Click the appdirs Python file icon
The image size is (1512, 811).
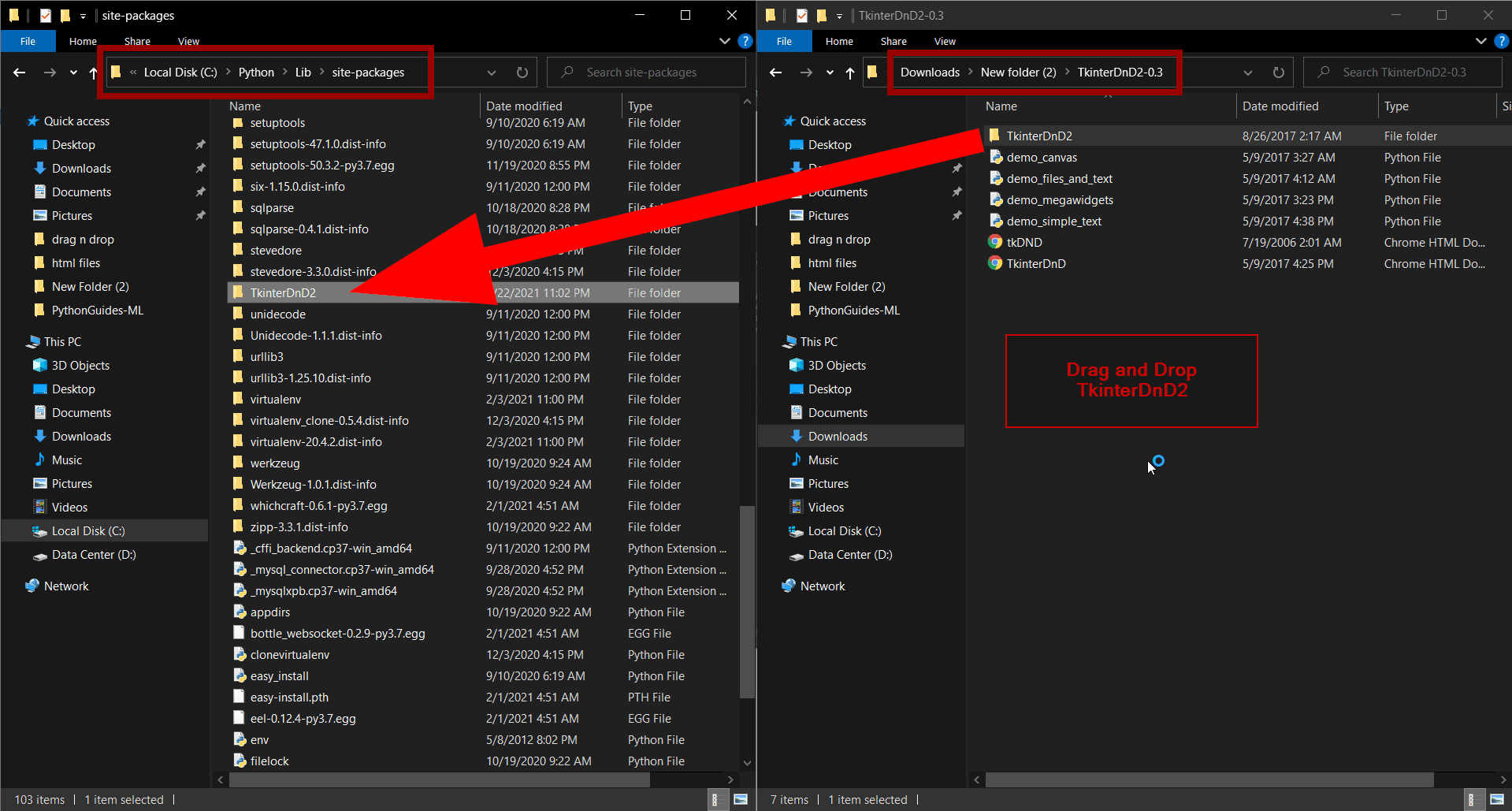pyautogui.click(x=240, y=612)
